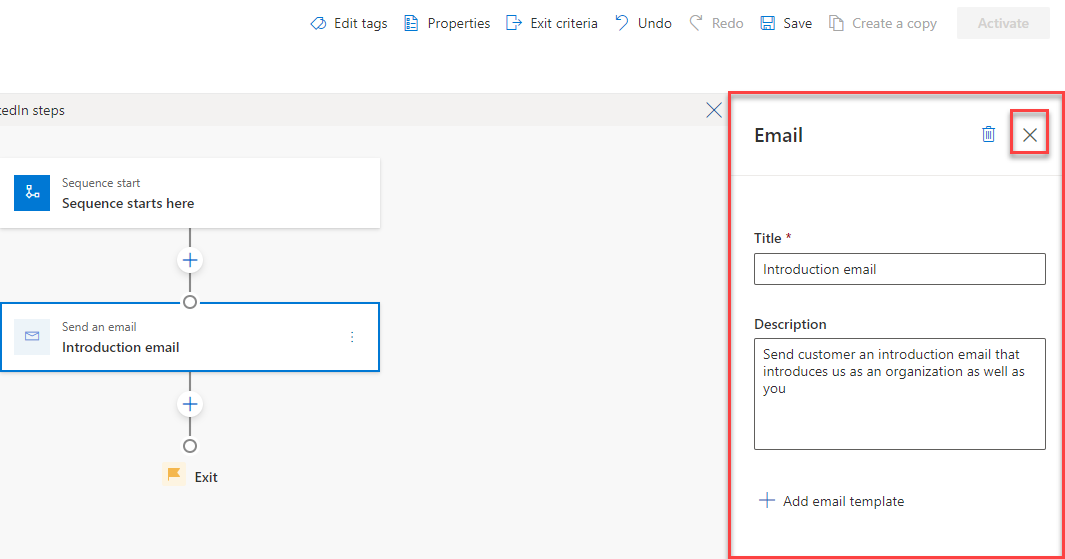Save the sequence
Viewport: 1065px width, 559px height.
tap(786, 23)
